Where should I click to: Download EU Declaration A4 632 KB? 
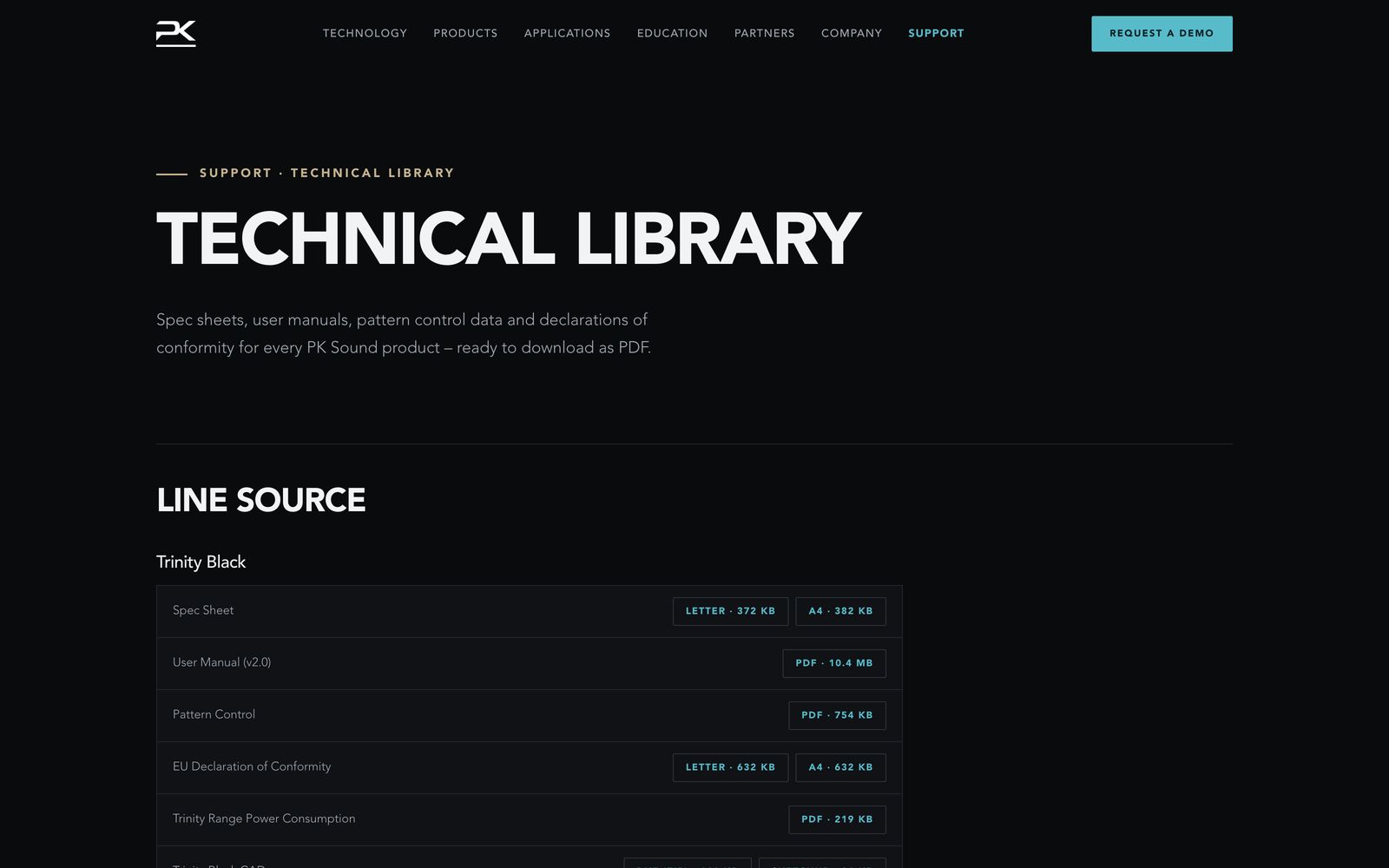click(840, 767)
